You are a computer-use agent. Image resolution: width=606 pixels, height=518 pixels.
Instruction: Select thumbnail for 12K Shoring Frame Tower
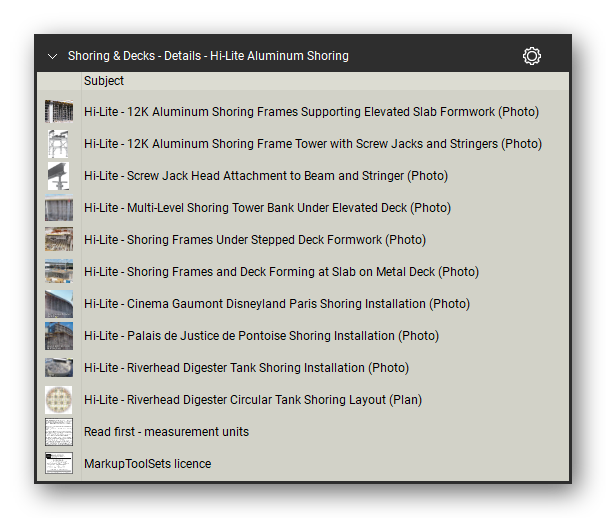click(58, 144)
